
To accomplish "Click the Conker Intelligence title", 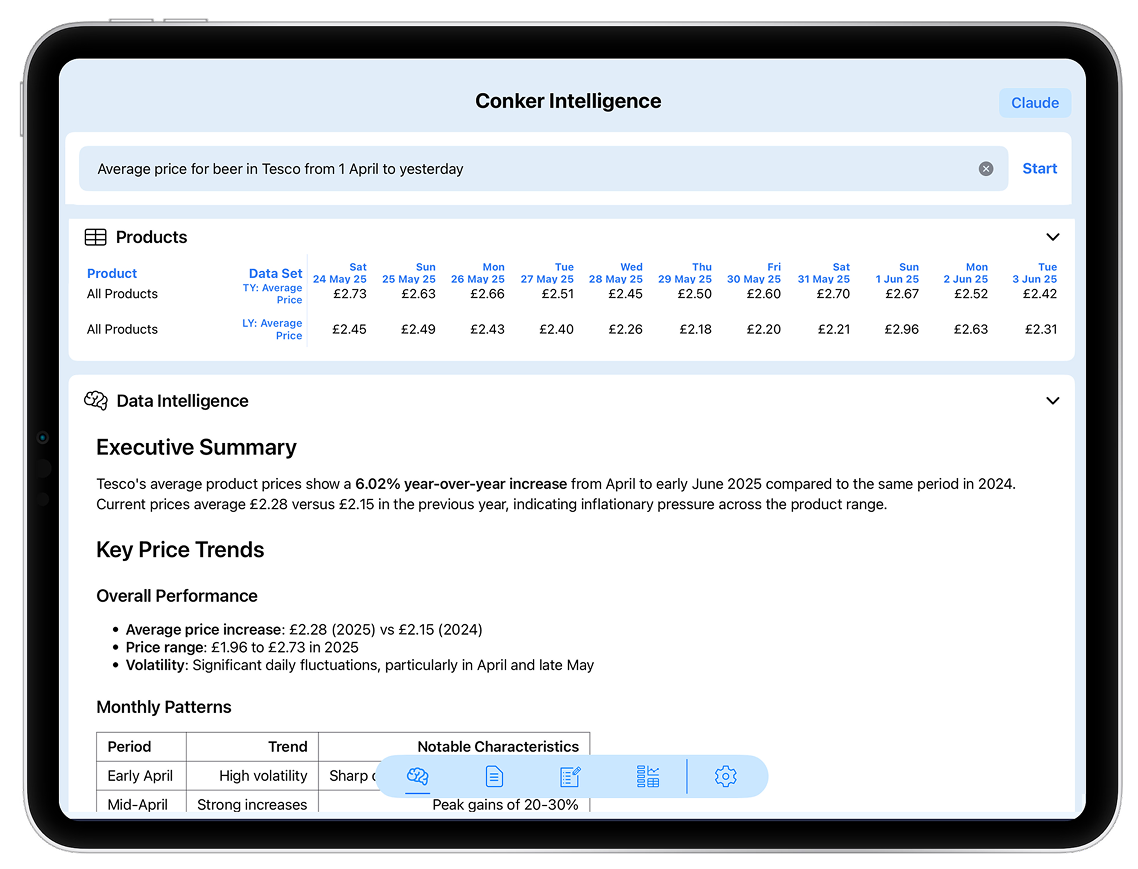I will coord(568,101).
